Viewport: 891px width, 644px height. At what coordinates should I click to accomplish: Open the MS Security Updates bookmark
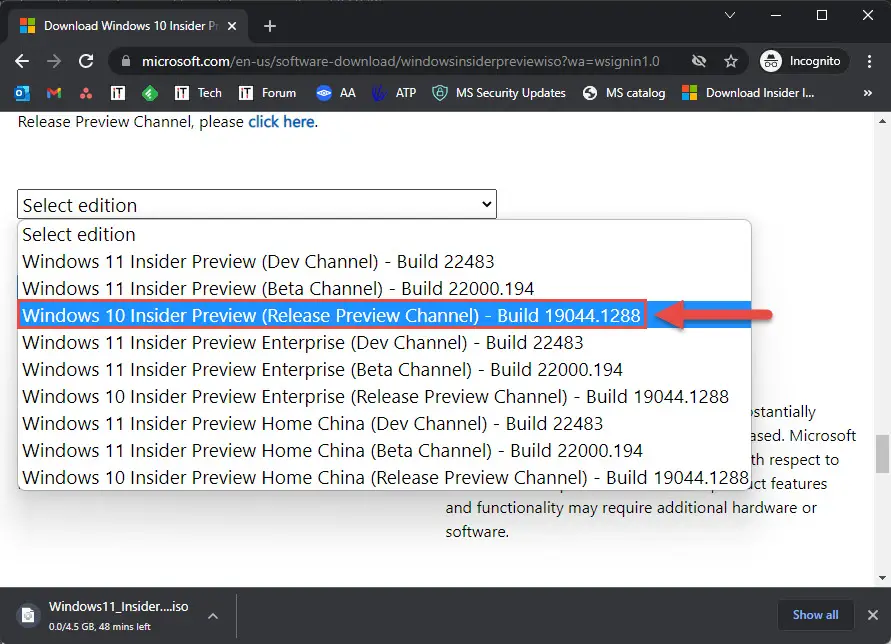coord(499,93)
